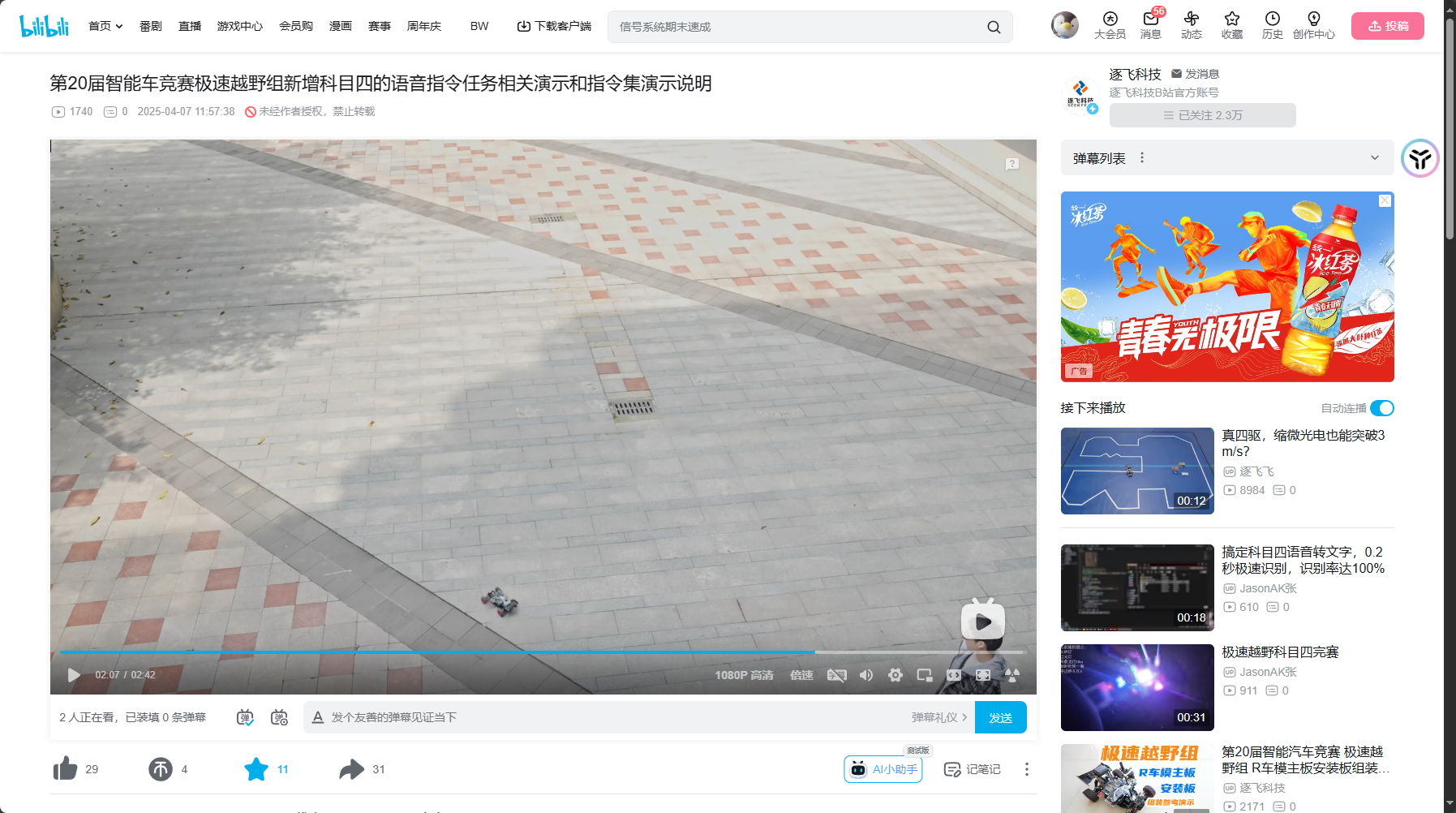This screenshot has width=1456, height=813.
Task: Toggle 自动连播 autoplay switch
Action: (1382, 408)
